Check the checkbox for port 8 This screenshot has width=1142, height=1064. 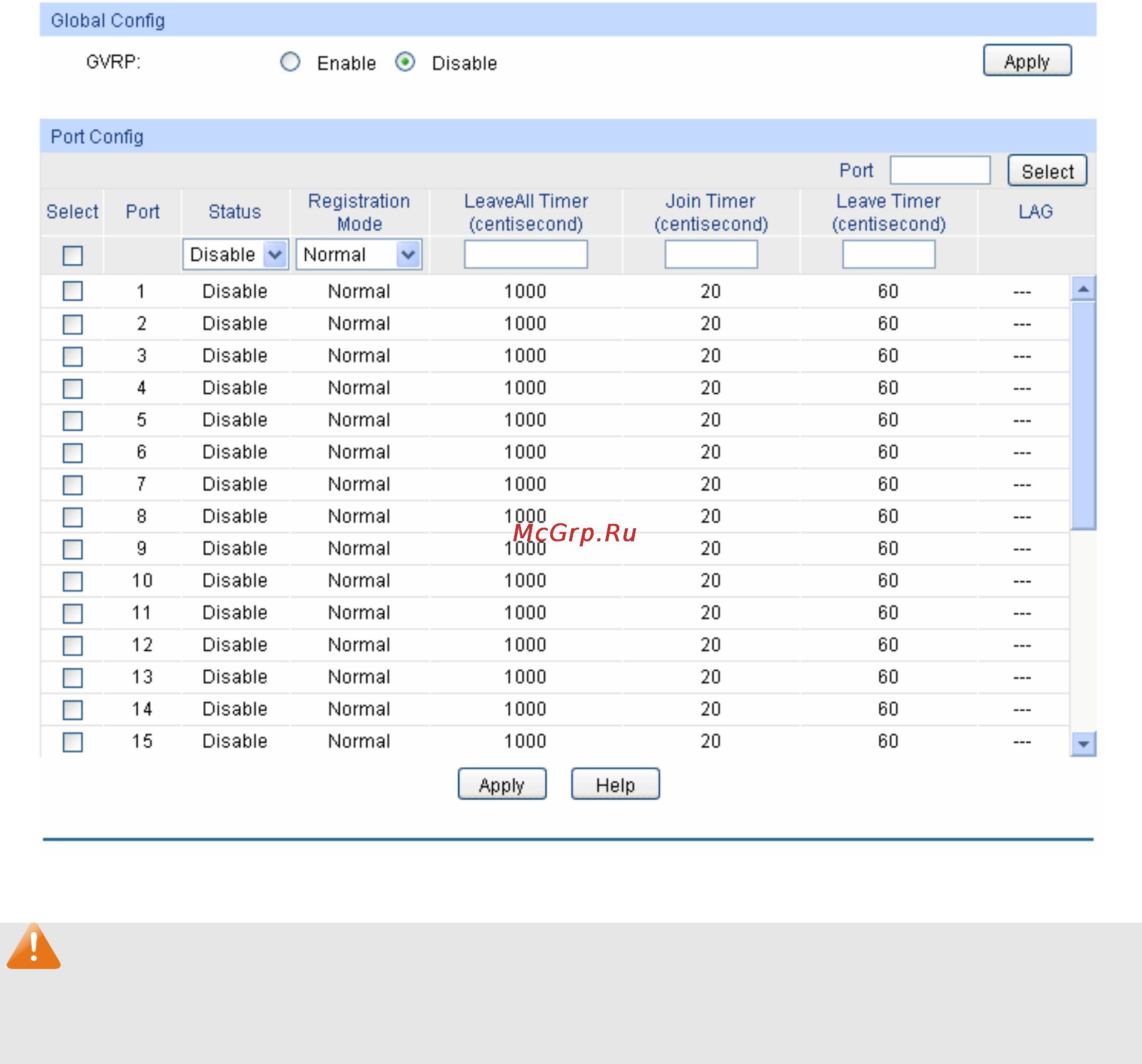coord(73,517)
